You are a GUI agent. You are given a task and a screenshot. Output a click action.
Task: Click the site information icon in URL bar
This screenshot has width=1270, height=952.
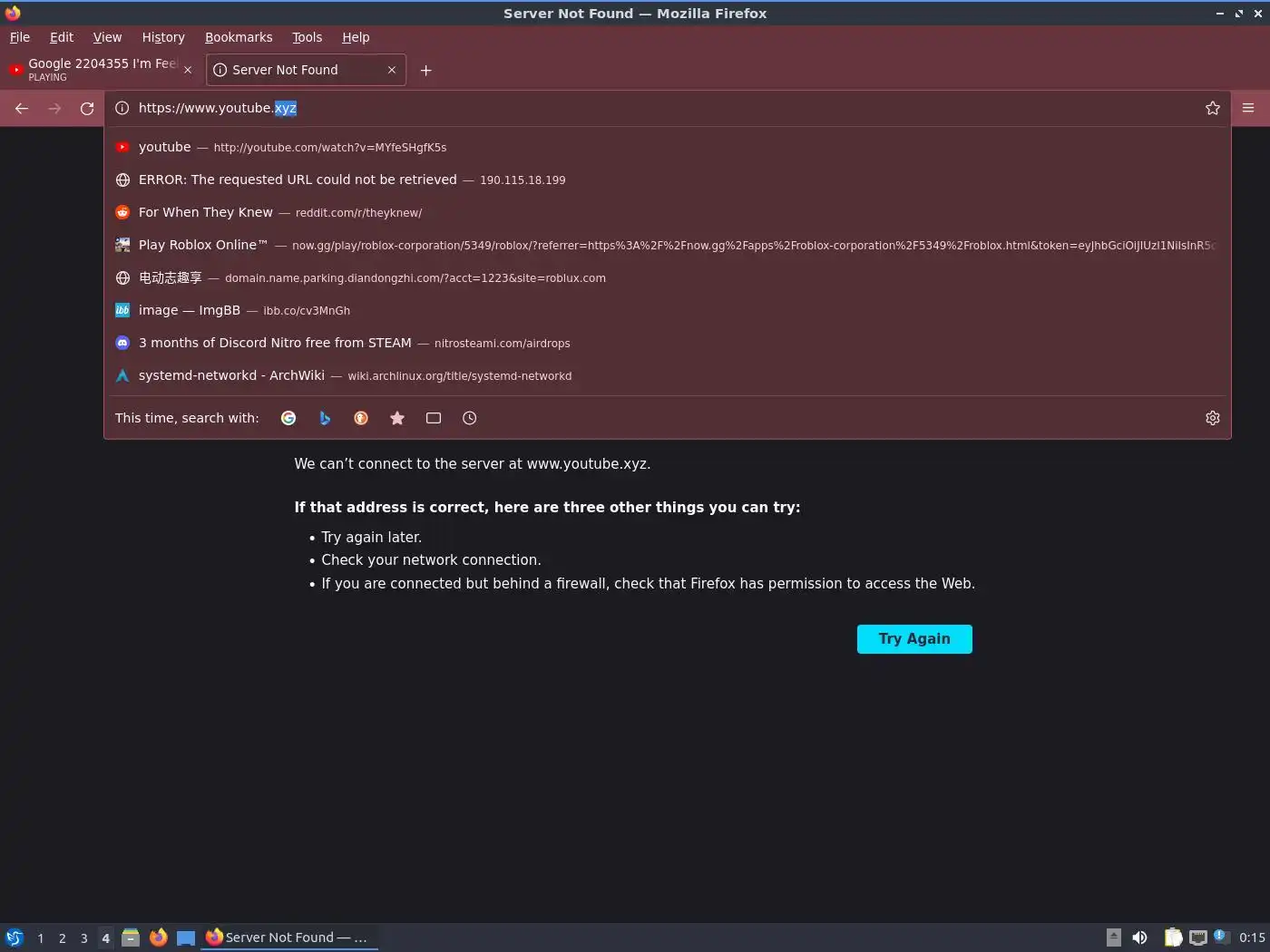click(x=122, y=108)
